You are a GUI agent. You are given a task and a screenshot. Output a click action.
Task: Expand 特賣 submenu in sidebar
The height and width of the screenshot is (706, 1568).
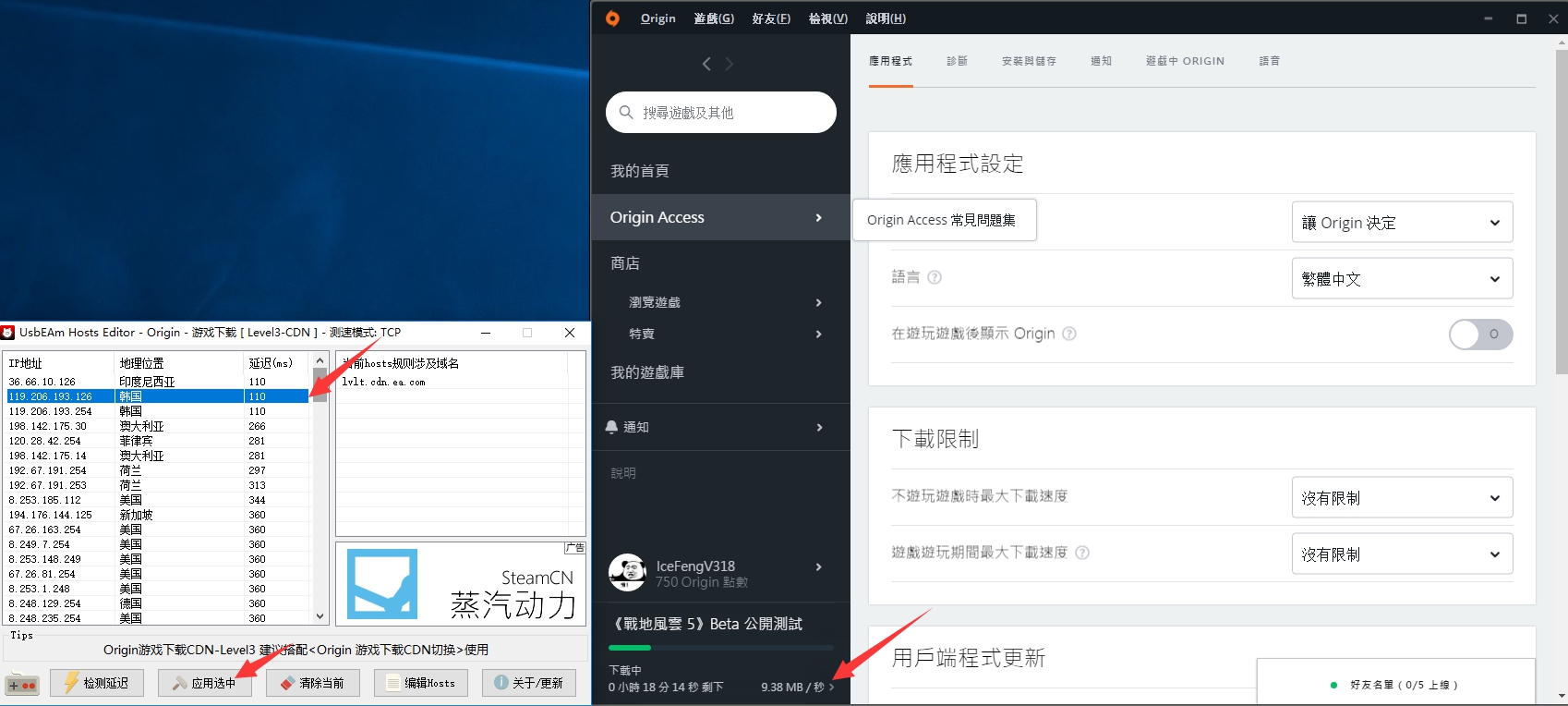(x=818, y=334)
